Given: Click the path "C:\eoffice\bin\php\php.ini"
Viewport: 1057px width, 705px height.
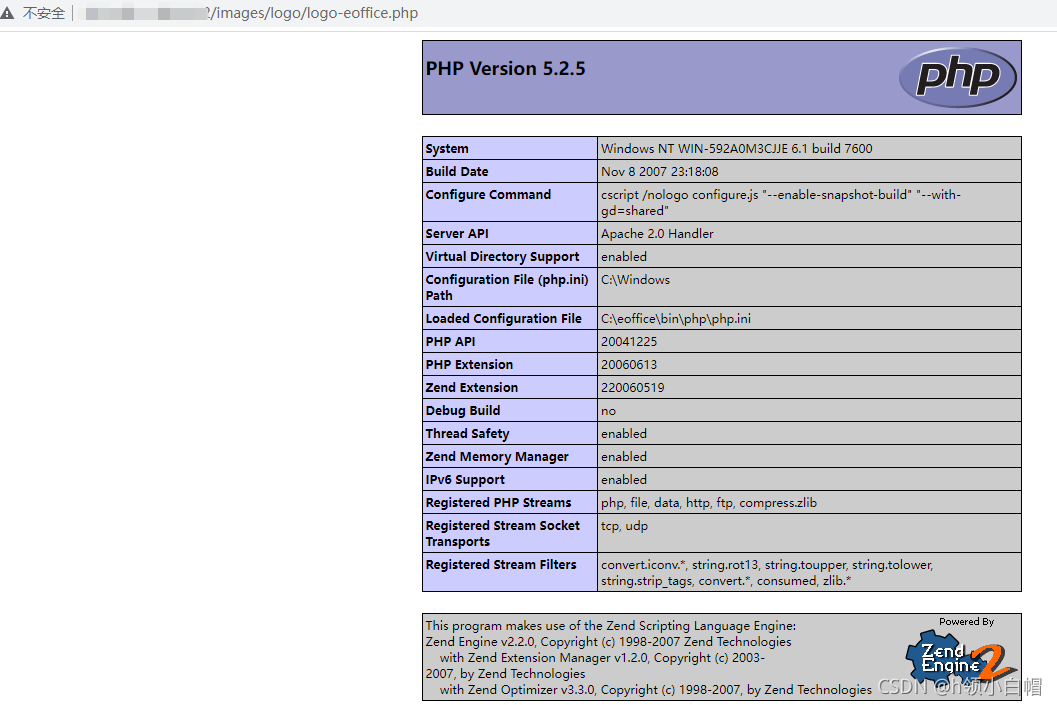Looking at the screenshot, I should point(675,318).
